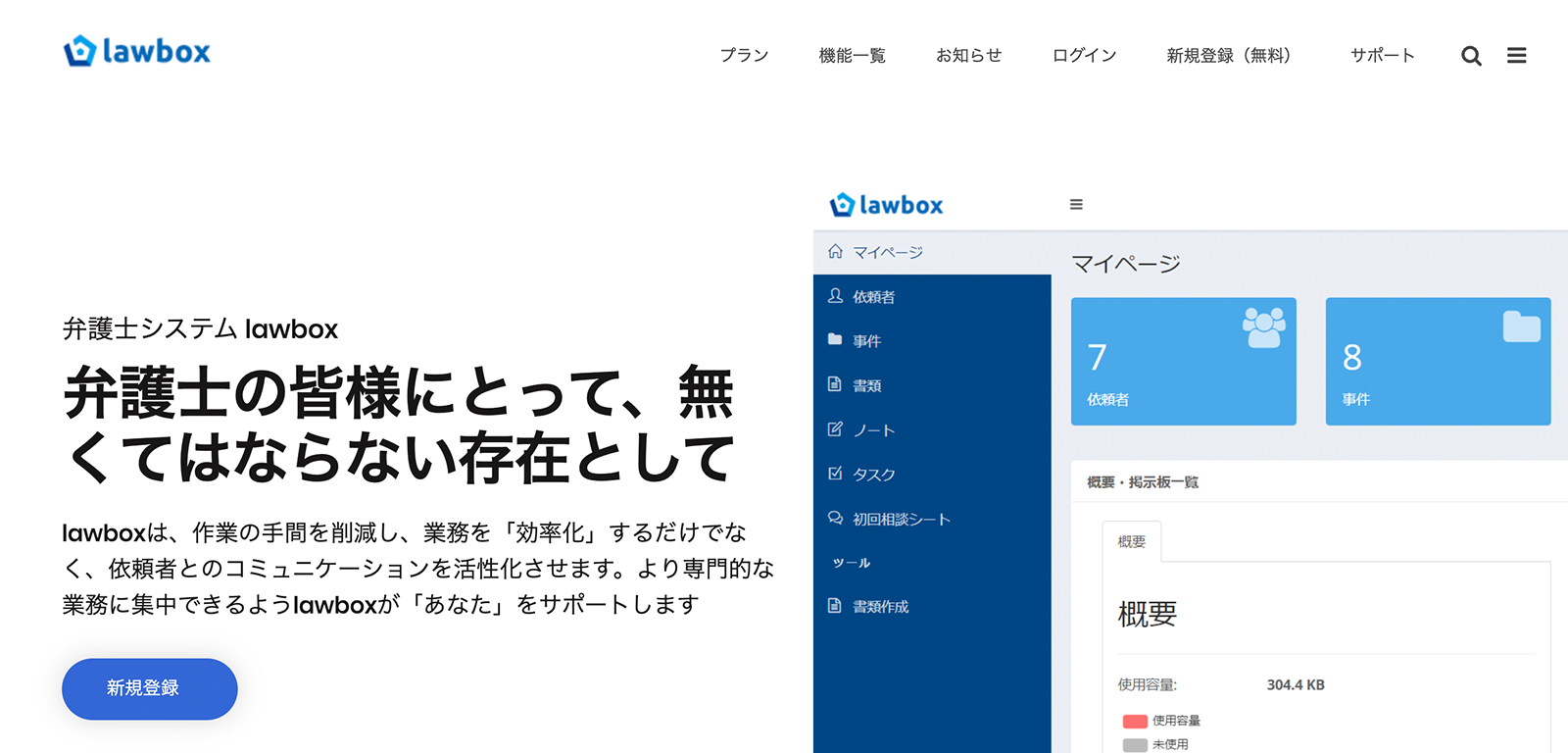Image resolution: width=1568 pixels, height=753 pixels.
Task: Go to お知らせ in the navigation
Action: [x=969, y=56]
